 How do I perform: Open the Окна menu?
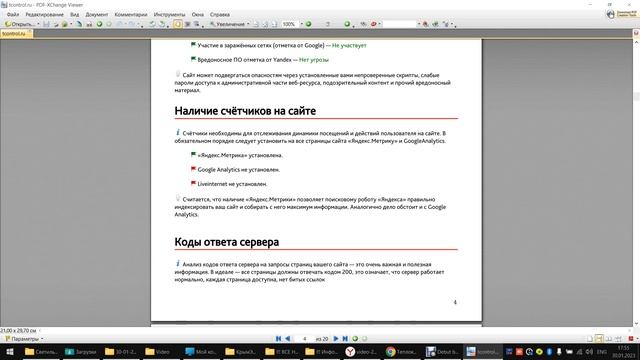click(x=198, y=14)
